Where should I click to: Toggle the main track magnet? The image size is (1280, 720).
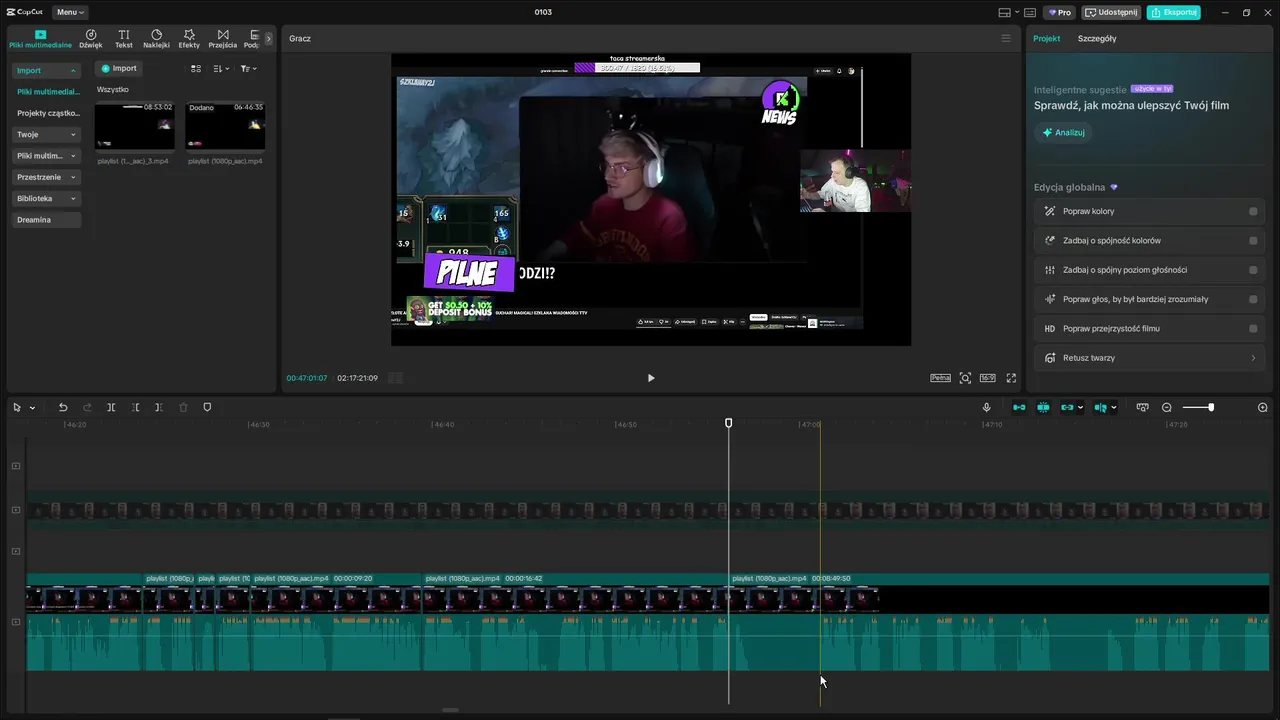[x=1019, y=407]
